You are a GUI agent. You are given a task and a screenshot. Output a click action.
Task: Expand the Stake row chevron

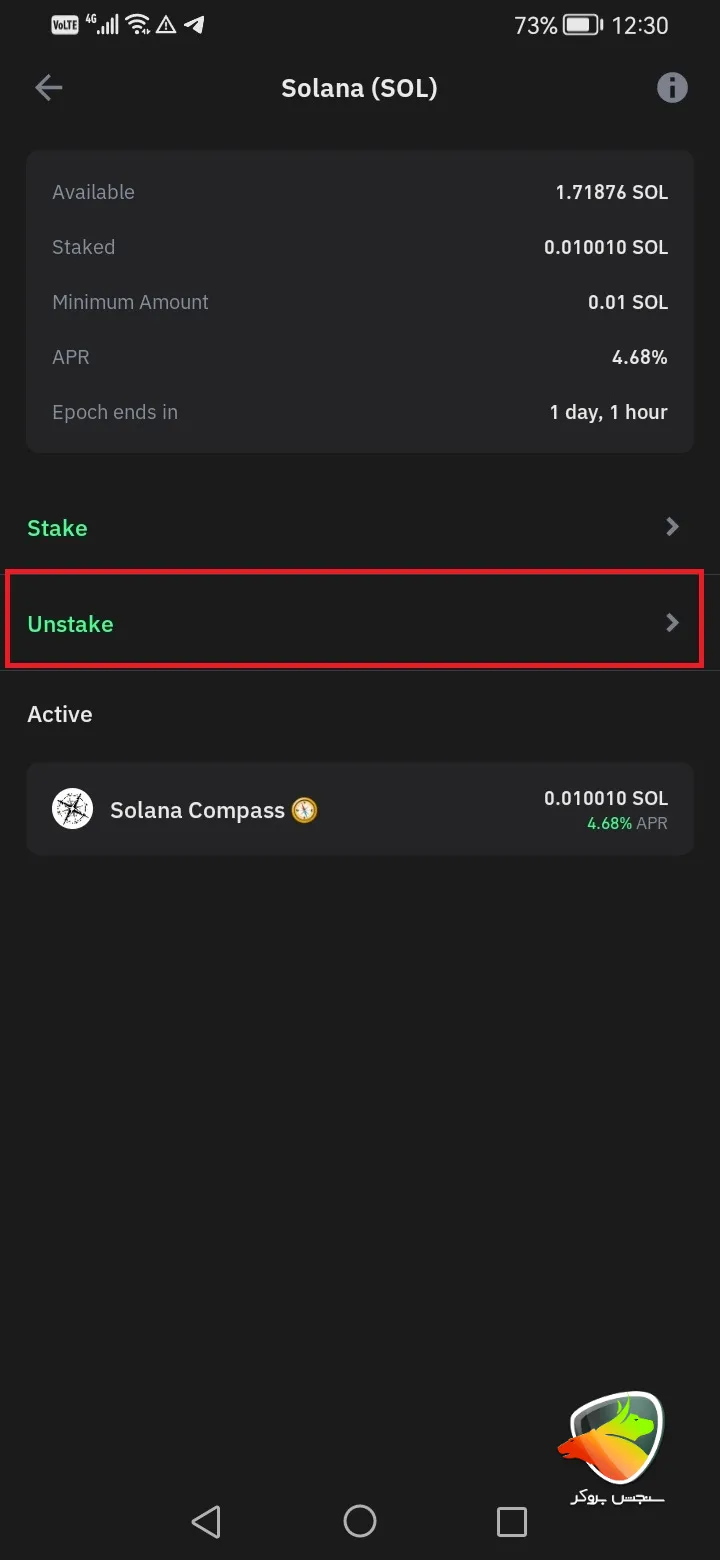pos(673,527)
